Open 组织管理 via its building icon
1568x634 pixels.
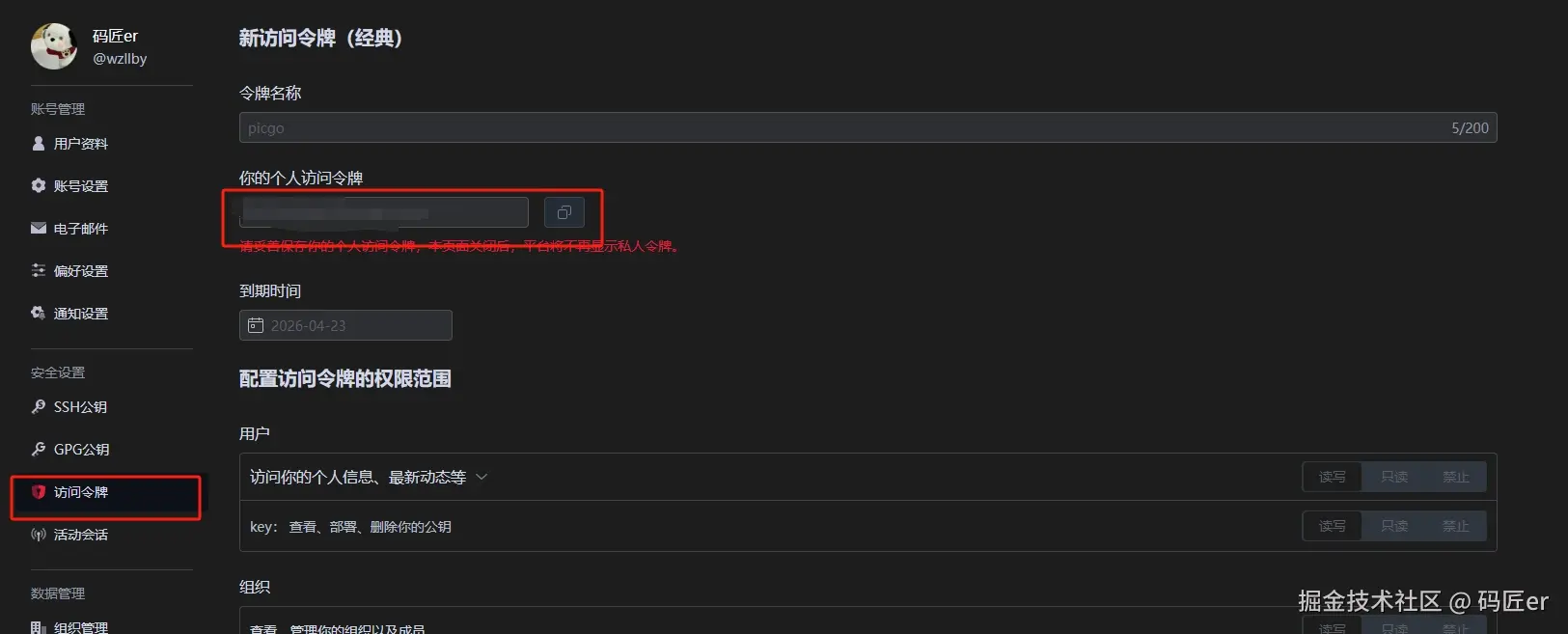coord(39,627)
